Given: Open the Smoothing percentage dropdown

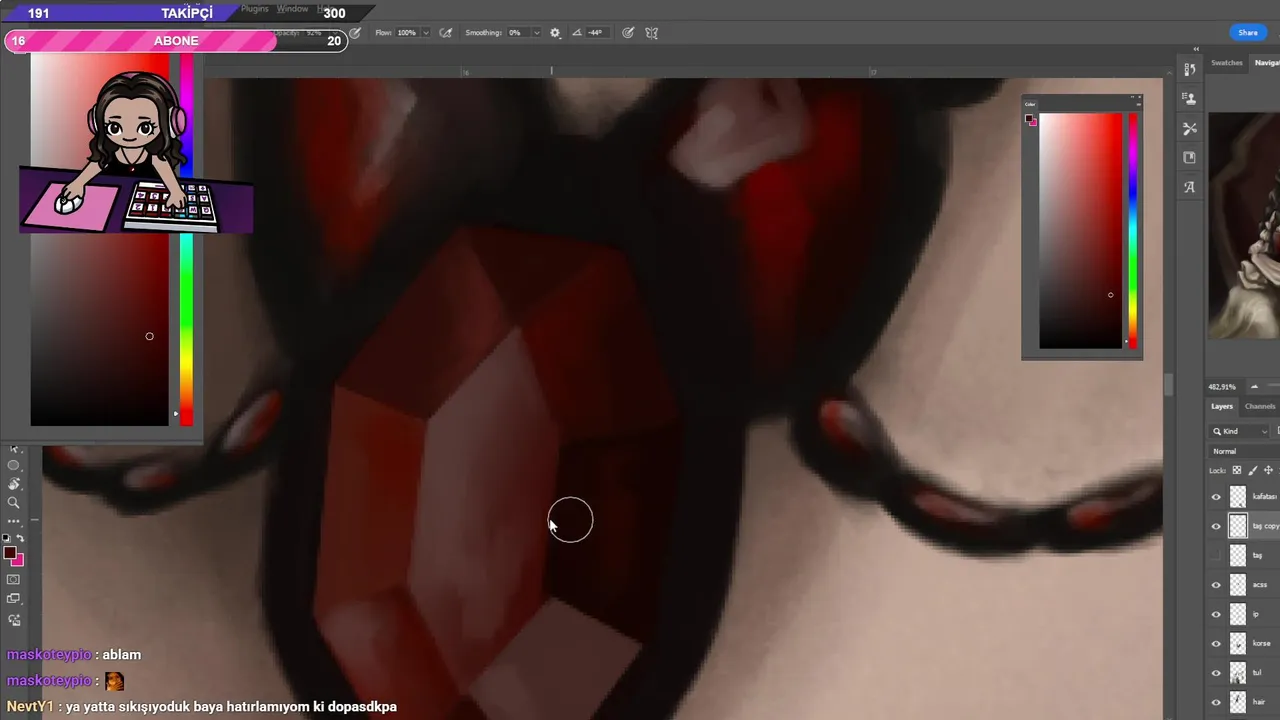Looking at the screenshot, I should (536, 33).
